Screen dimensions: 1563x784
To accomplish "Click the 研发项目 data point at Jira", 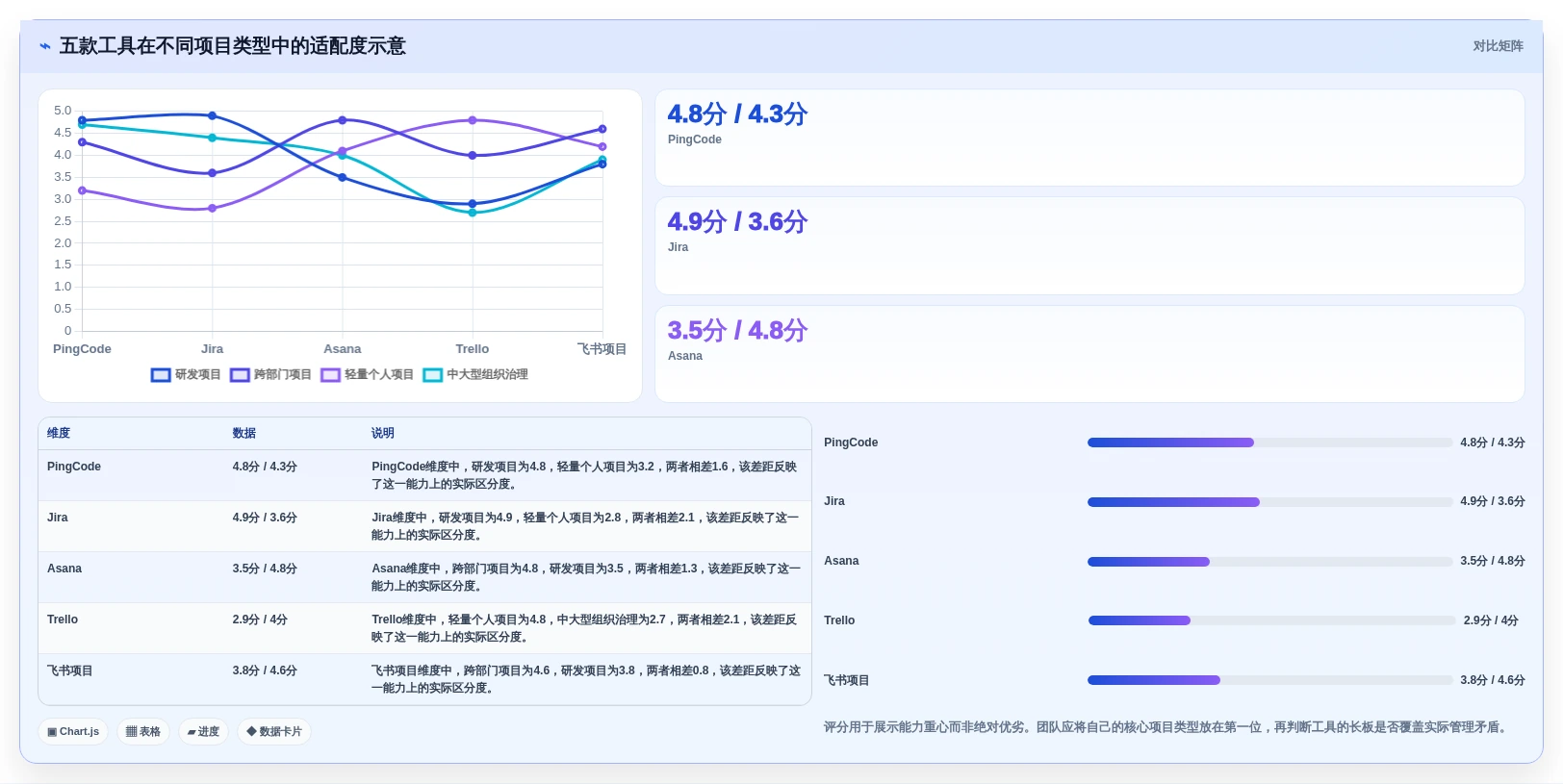I will [x=213, y=115].
